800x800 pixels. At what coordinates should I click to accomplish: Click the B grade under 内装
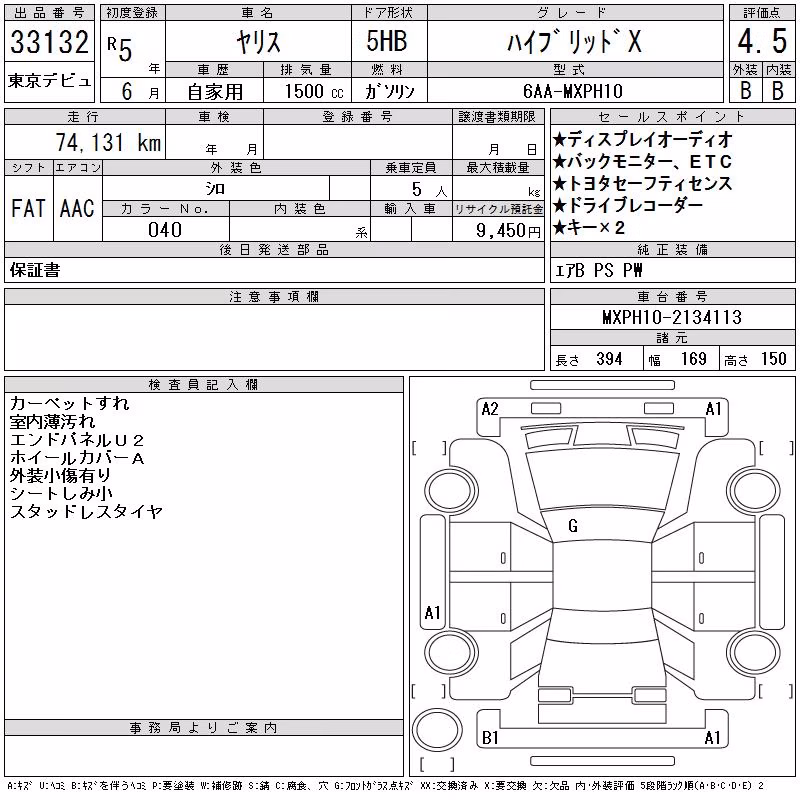[x=778, y=91]
